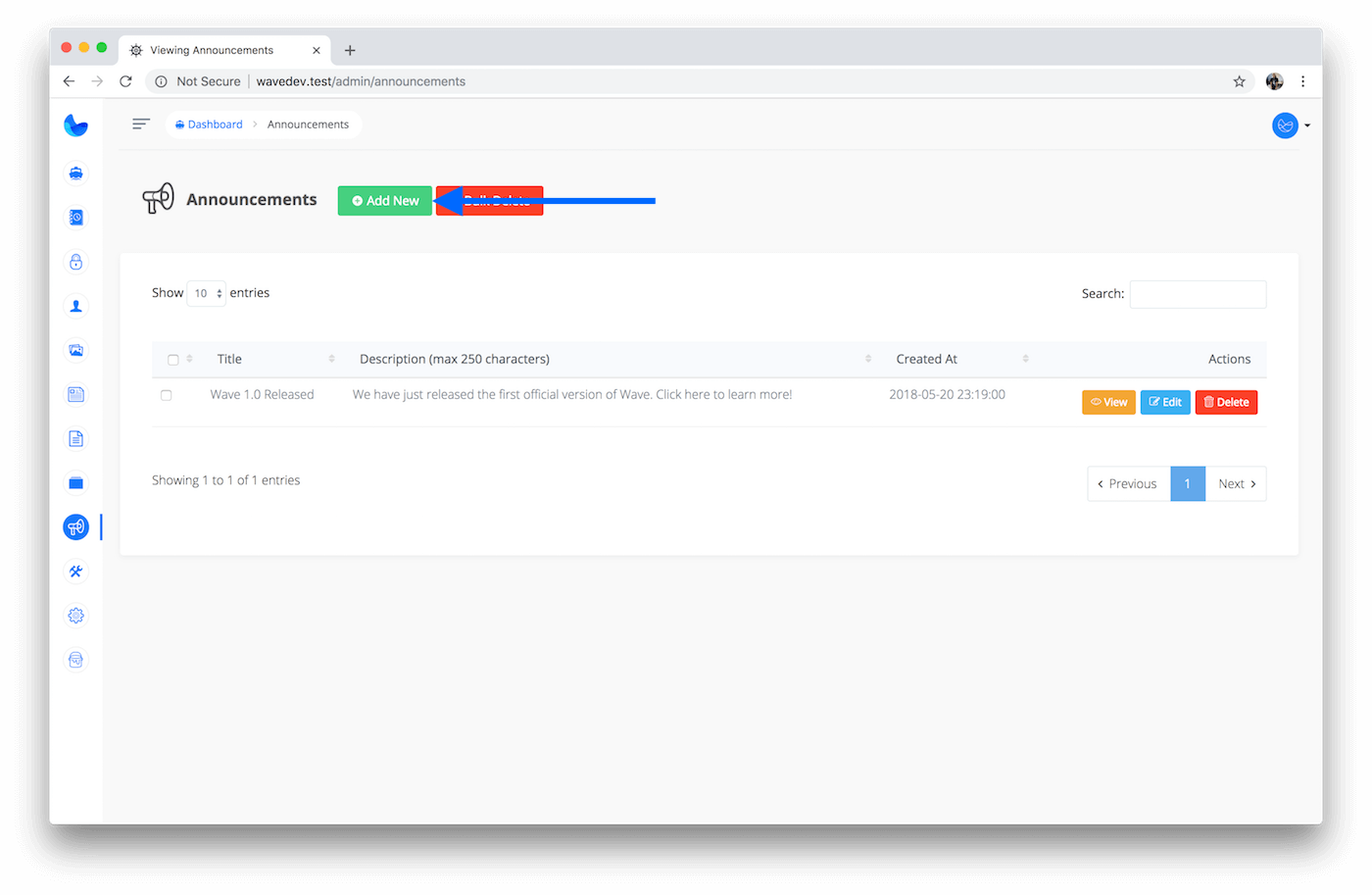Open the Settings gear icon in sidebar
The width and height of the screenshot is (1372, 895).
point(75,616)
